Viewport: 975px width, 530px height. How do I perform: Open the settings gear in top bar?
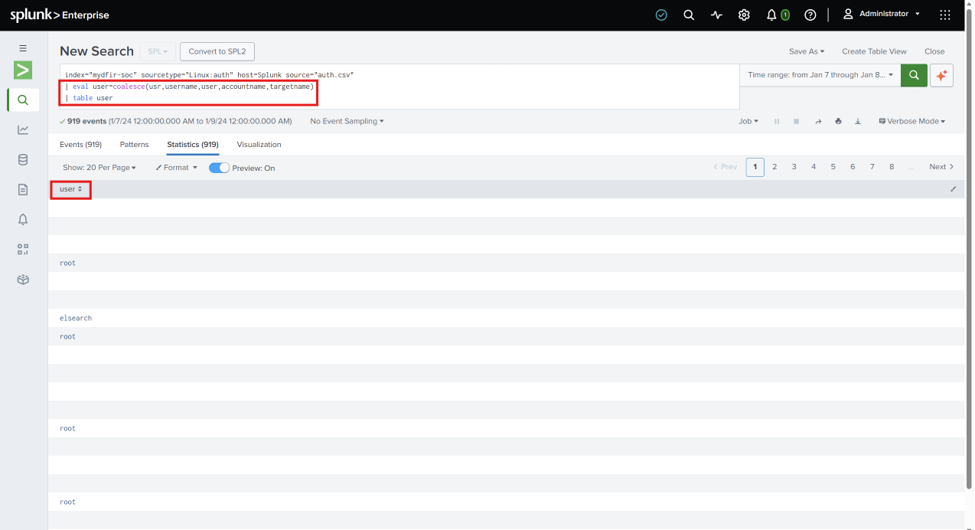(744, 15)
